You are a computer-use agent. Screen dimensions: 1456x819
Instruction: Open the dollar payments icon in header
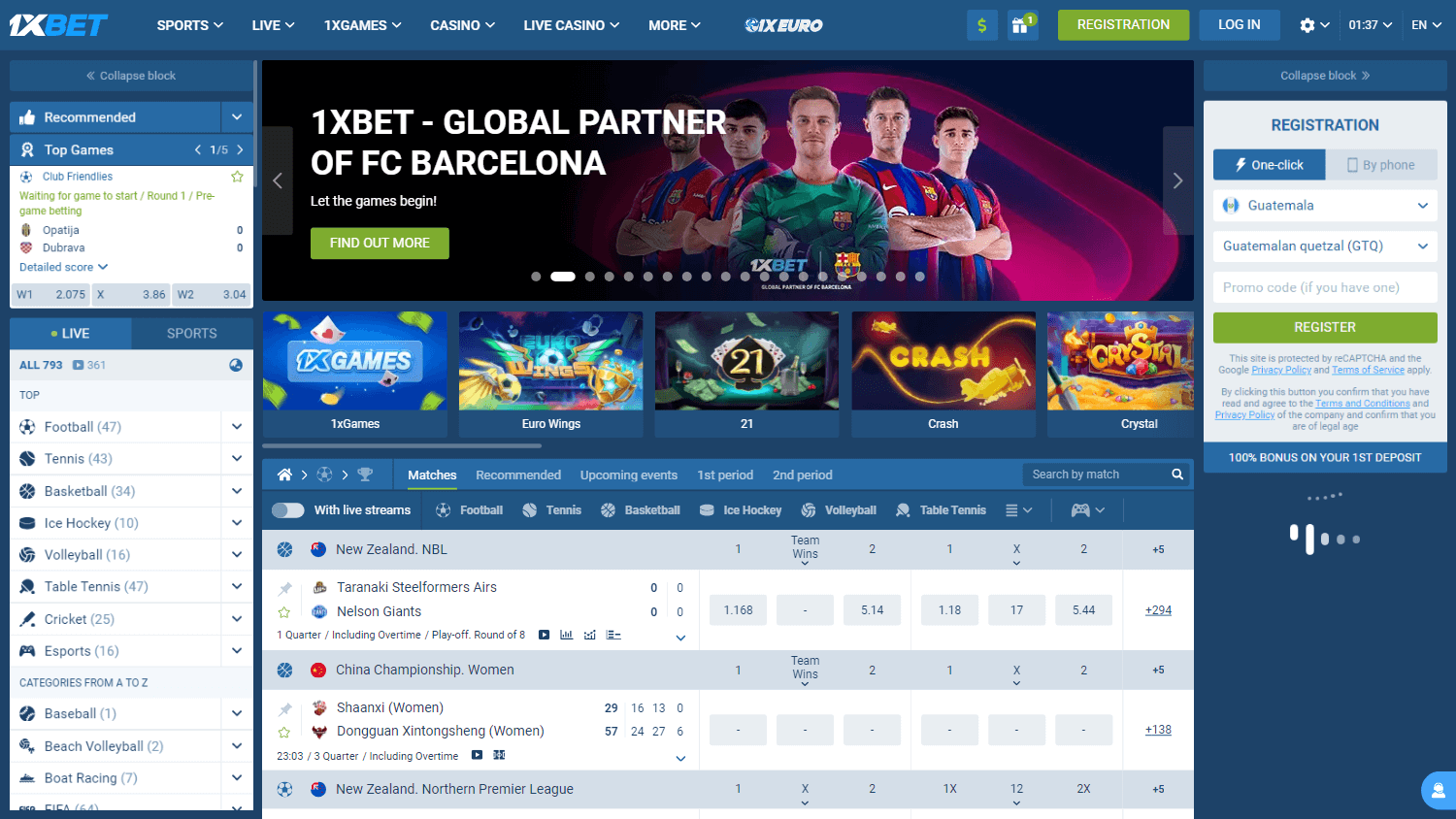(982, 25)
